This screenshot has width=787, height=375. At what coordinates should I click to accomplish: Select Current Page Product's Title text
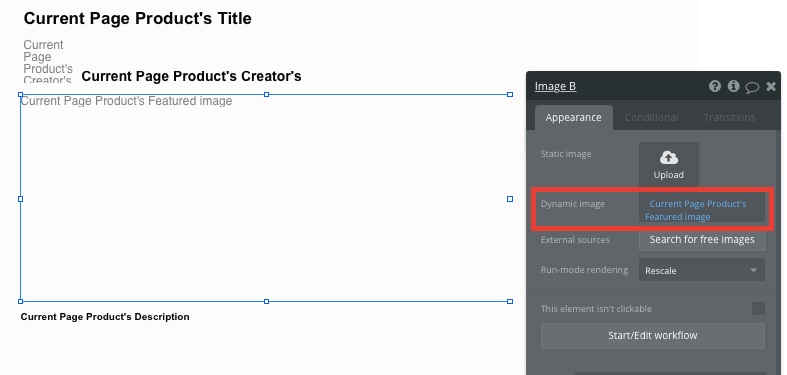(x=138, y=19)
